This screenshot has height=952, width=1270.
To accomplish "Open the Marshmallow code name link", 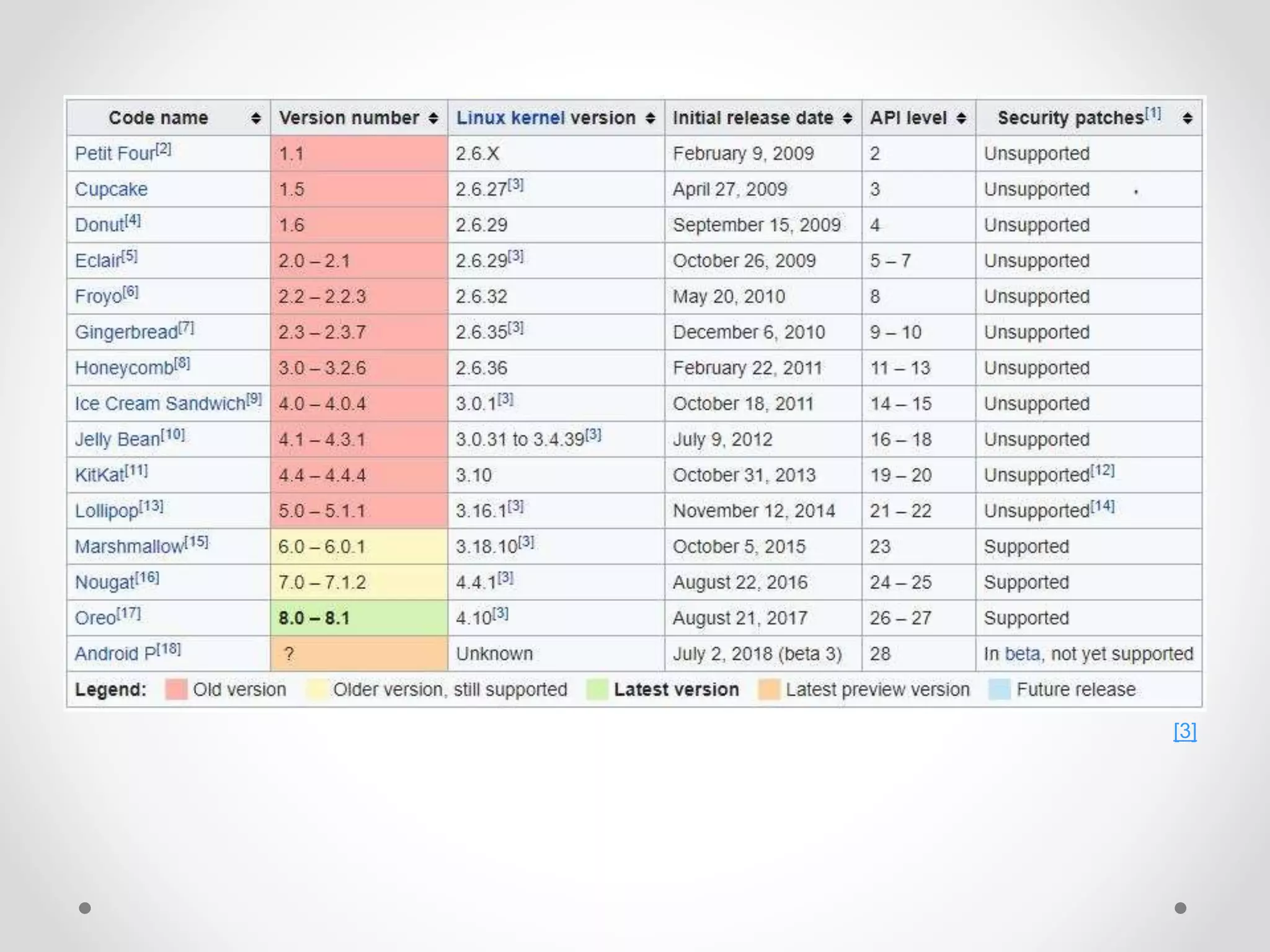I will point(129,547).
